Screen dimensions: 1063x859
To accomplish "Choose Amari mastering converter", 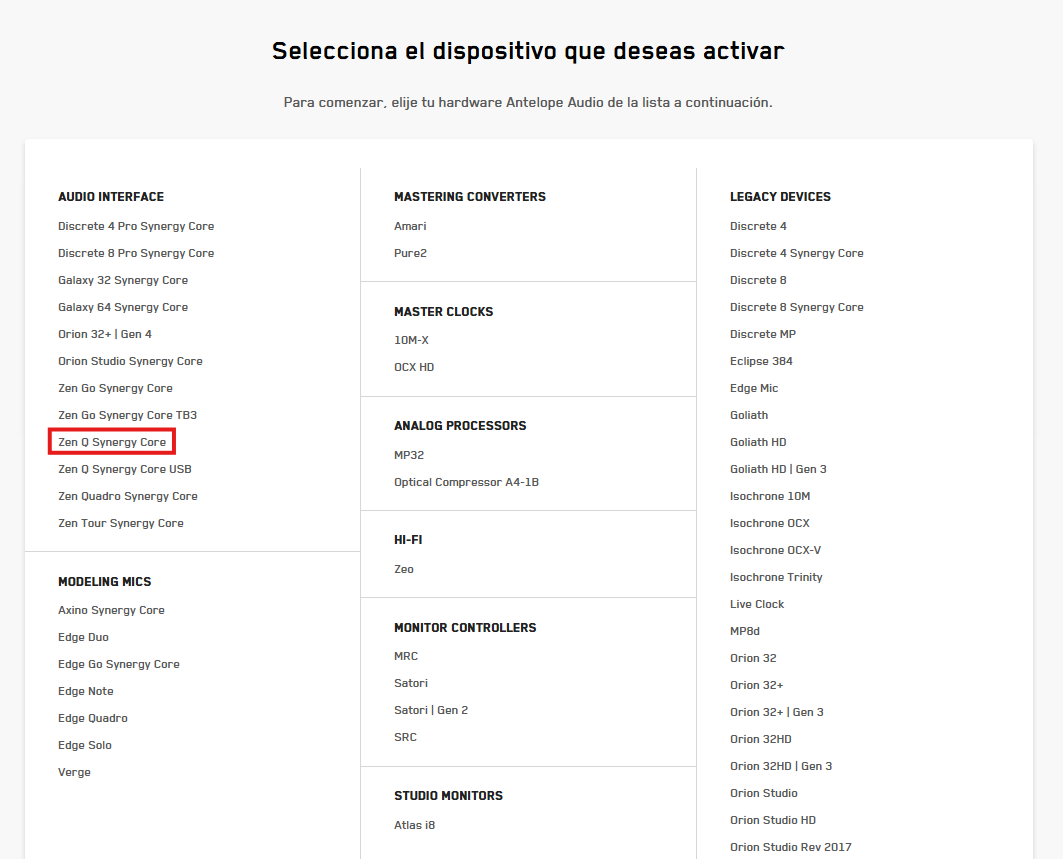I will (x=410, y=226).
